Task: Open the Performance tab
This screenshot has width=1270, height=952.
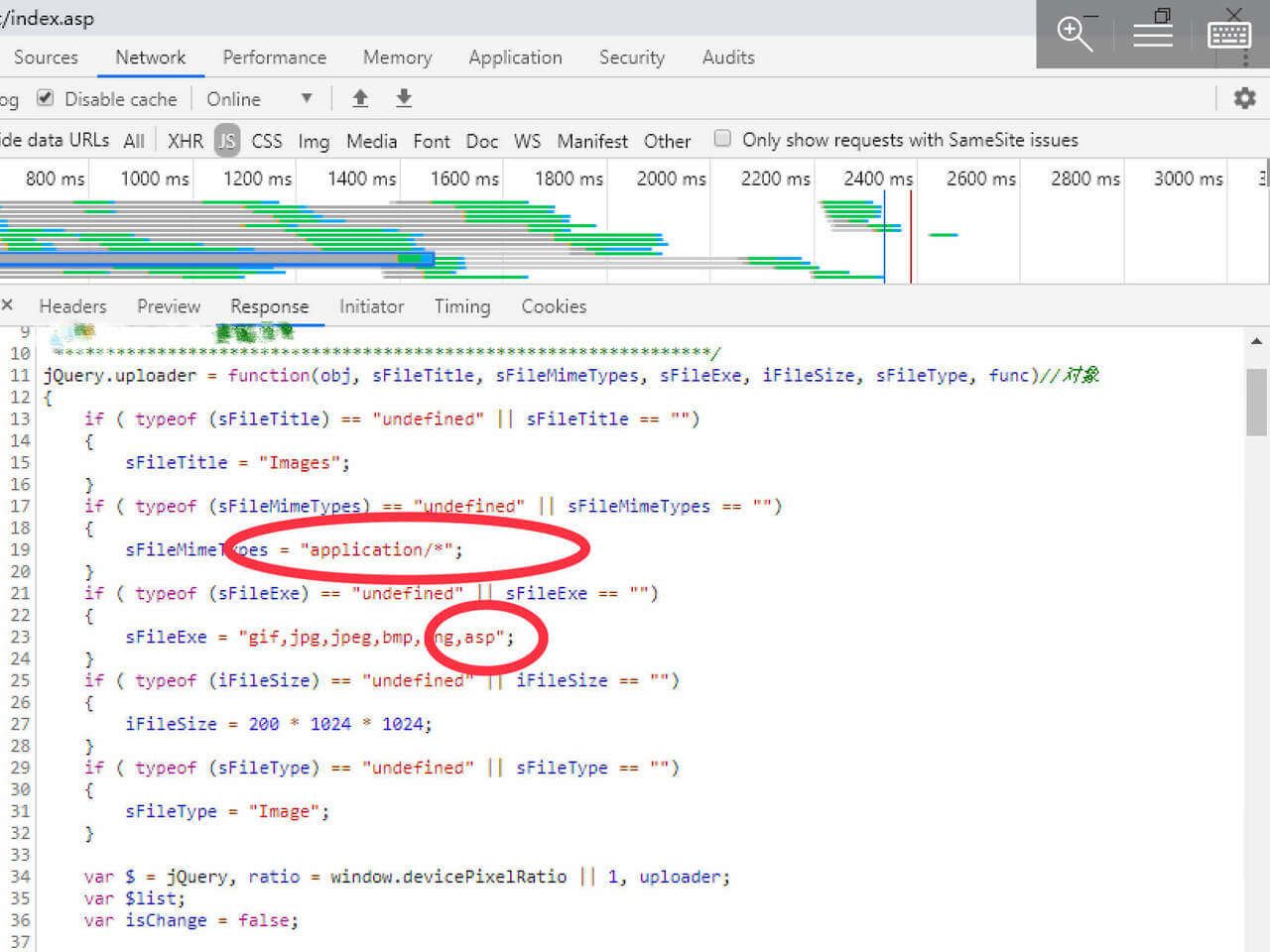Action: point(274,58)
